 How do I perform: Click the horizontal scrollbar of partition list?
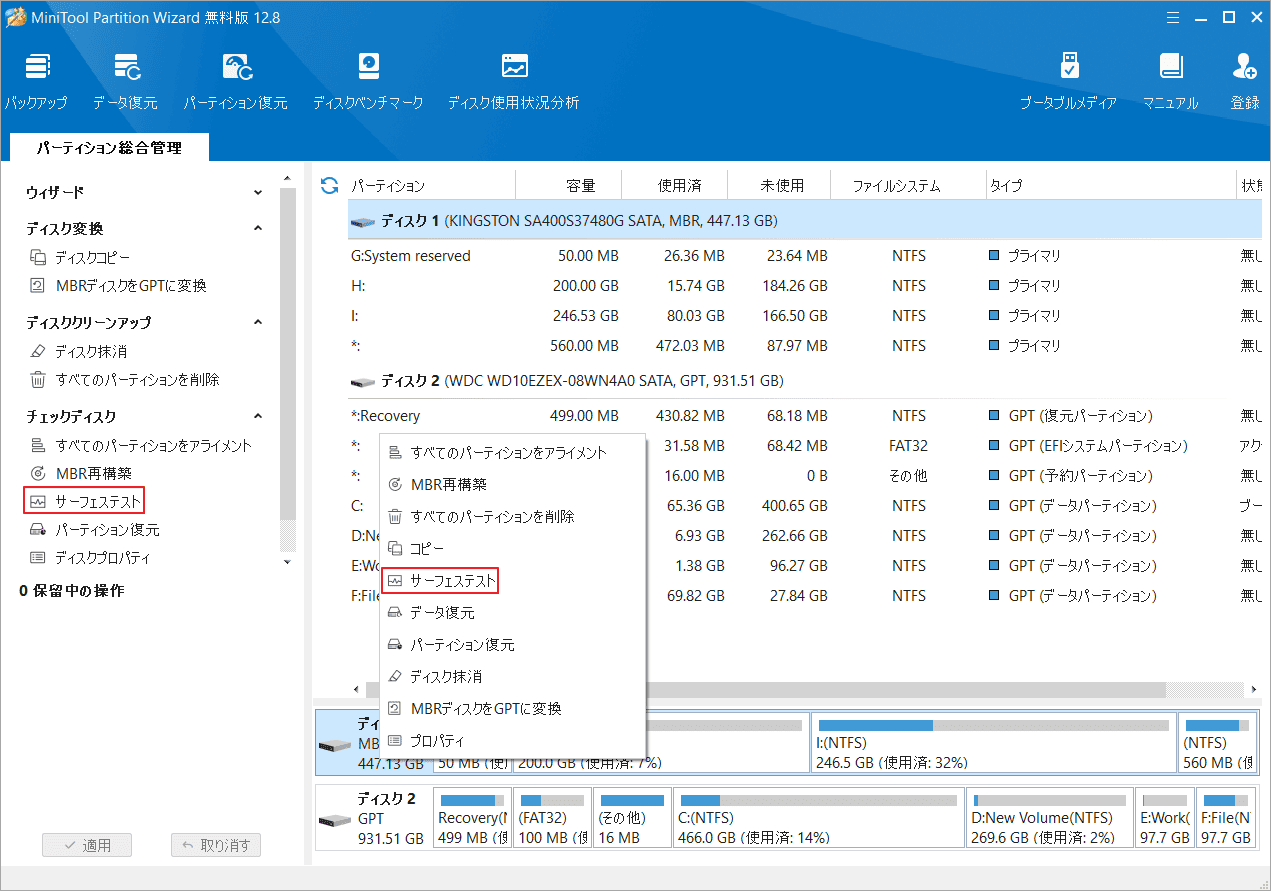(766, 690)
